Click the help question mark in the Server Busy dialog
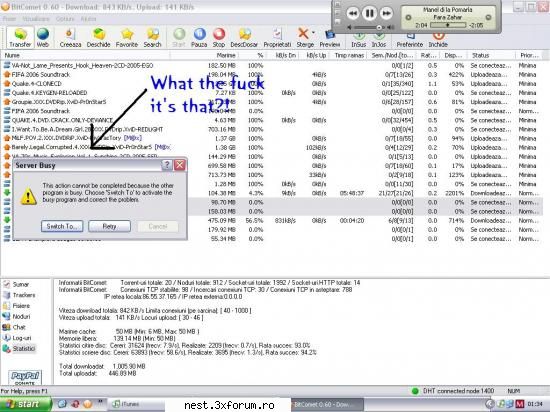This screenshot has height=412, width=550. 167,165
